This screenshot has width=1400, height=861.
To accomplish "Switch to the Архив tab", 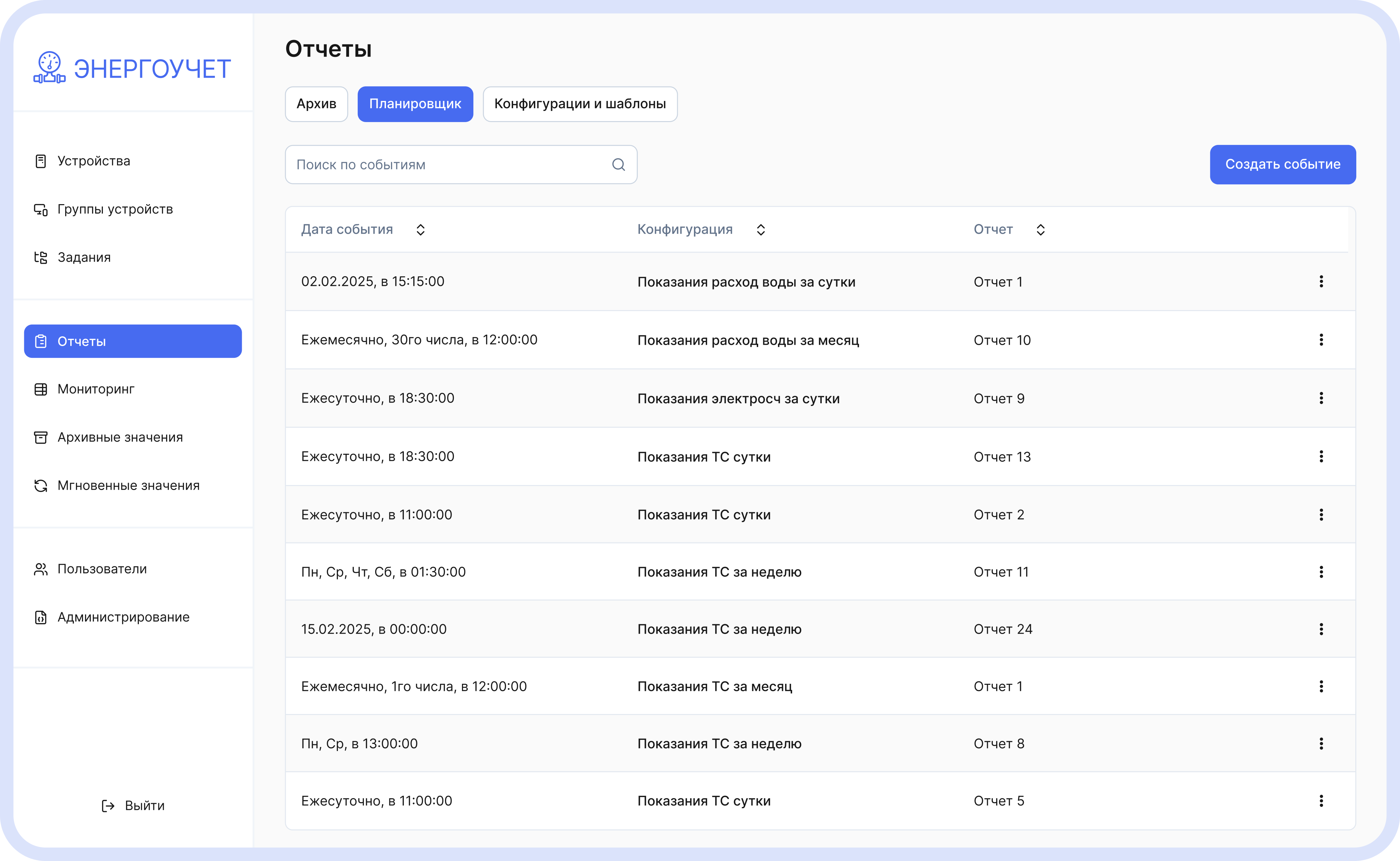I will pyautogui.click(x=316, y=104).
